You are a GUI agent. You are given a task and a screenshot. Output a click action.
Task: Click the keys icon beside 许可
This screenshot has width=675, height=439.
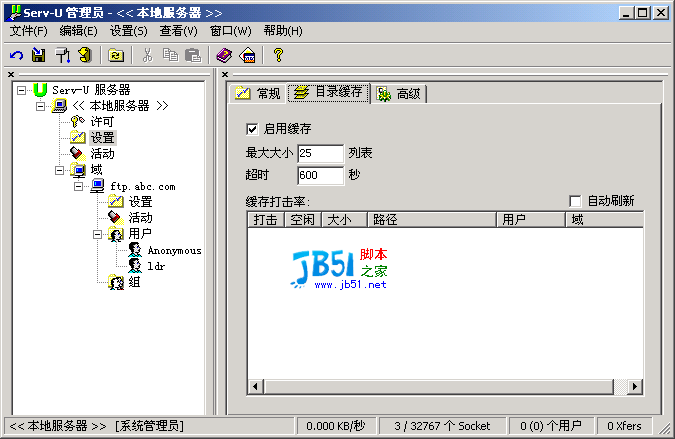(x=77, y=121)
